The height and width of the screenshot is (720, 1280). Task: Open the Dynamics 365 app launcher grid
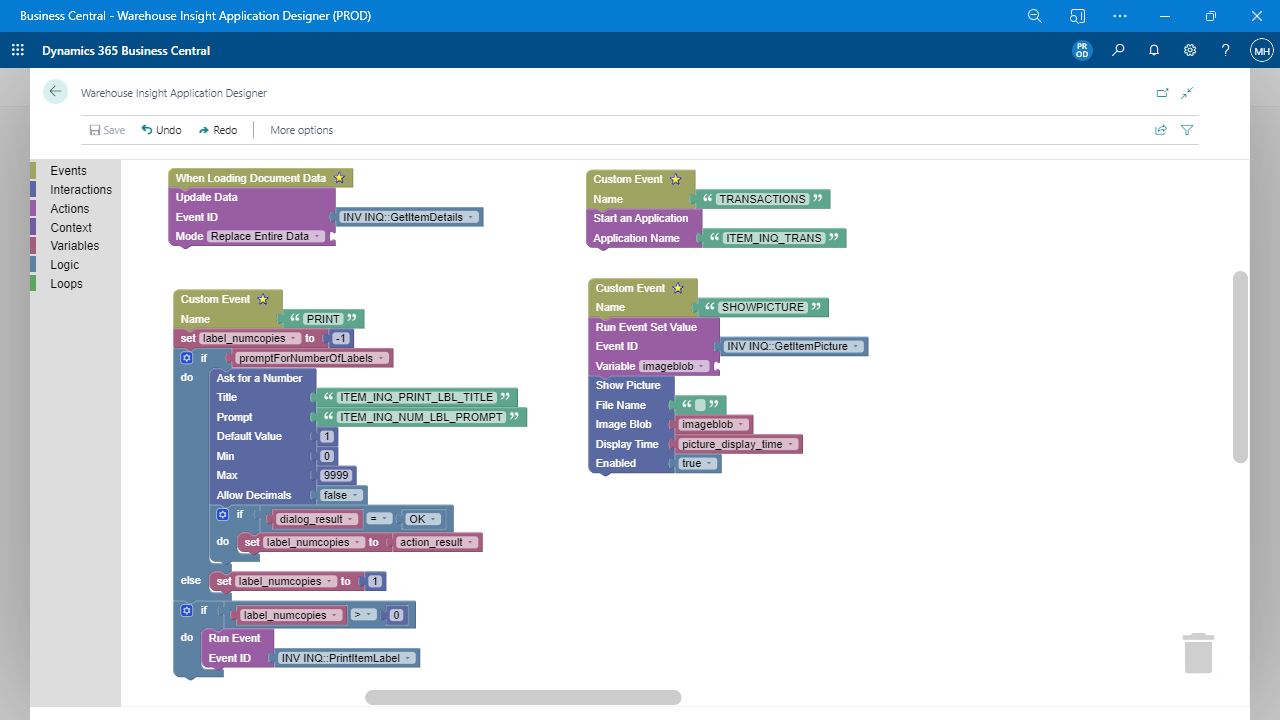coord(17,49)
